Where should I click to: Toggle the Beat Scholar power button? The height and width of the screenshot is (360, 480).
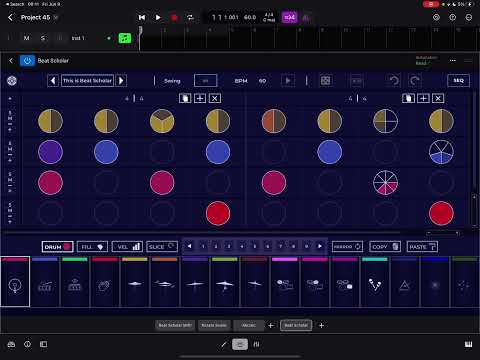coord(27,61)
